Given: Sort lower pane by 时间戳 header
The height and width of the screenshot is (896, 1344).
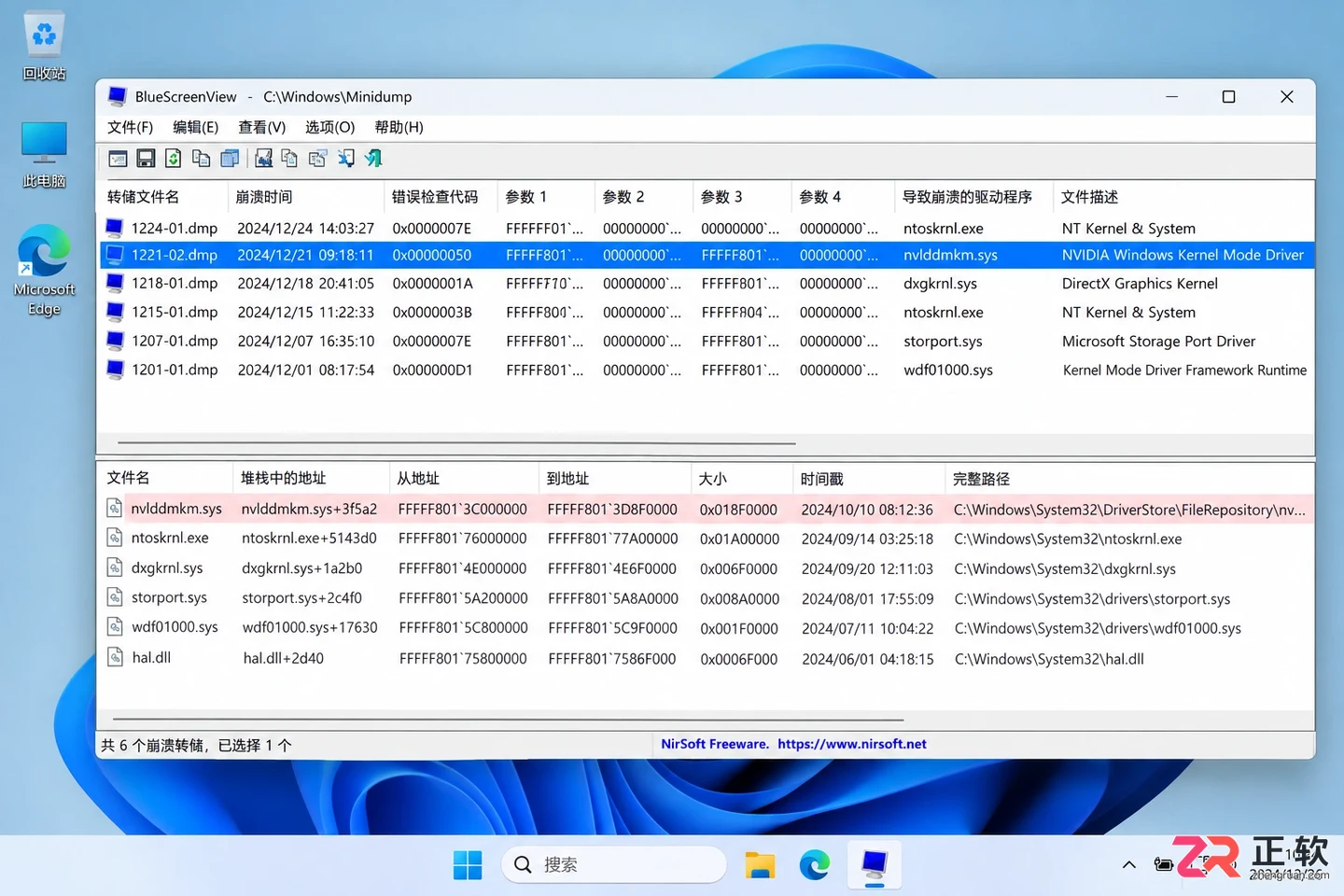Looking at the screenshot, I should click(869, 478).
